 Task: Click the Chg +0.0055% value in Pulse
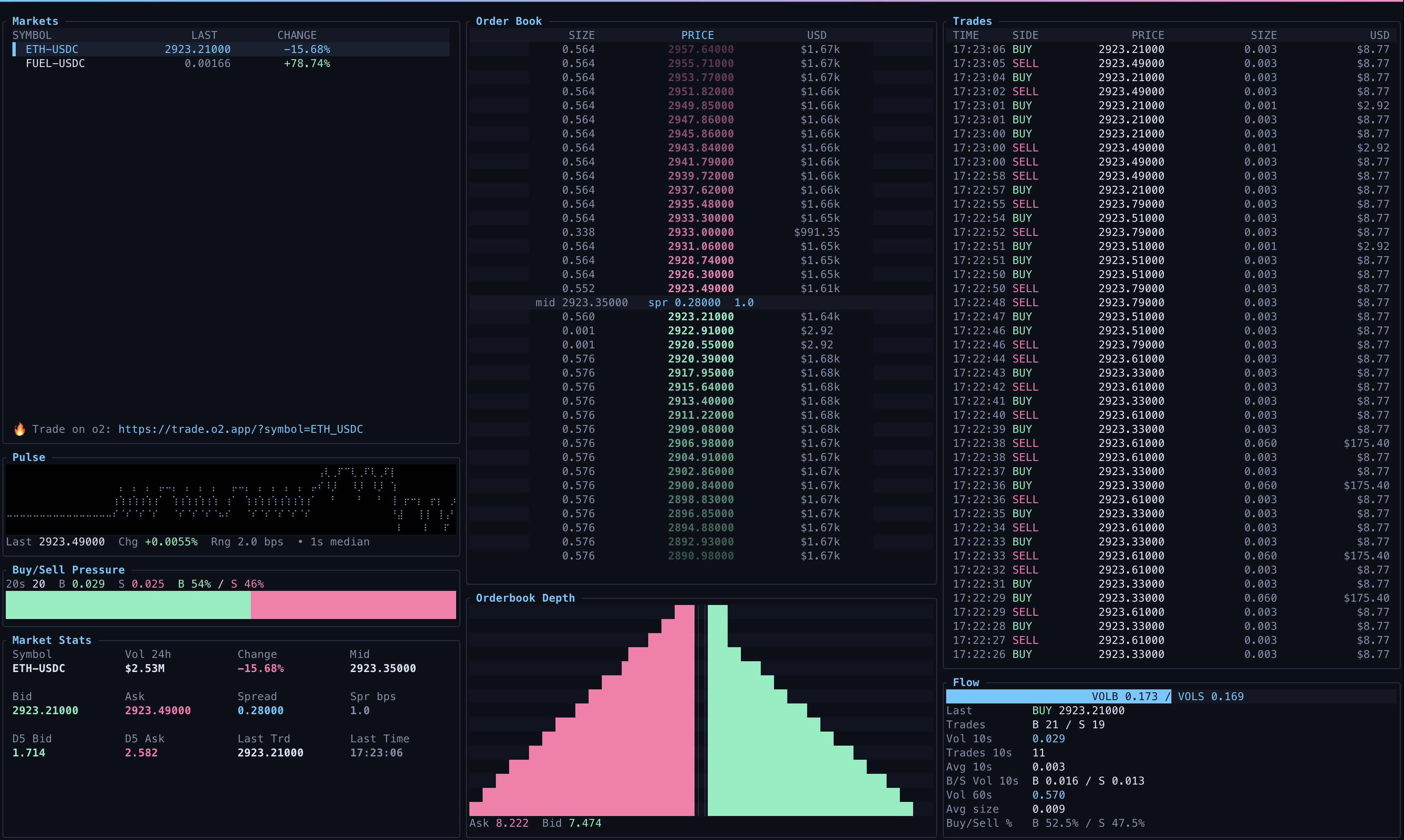tap(171, 542)
